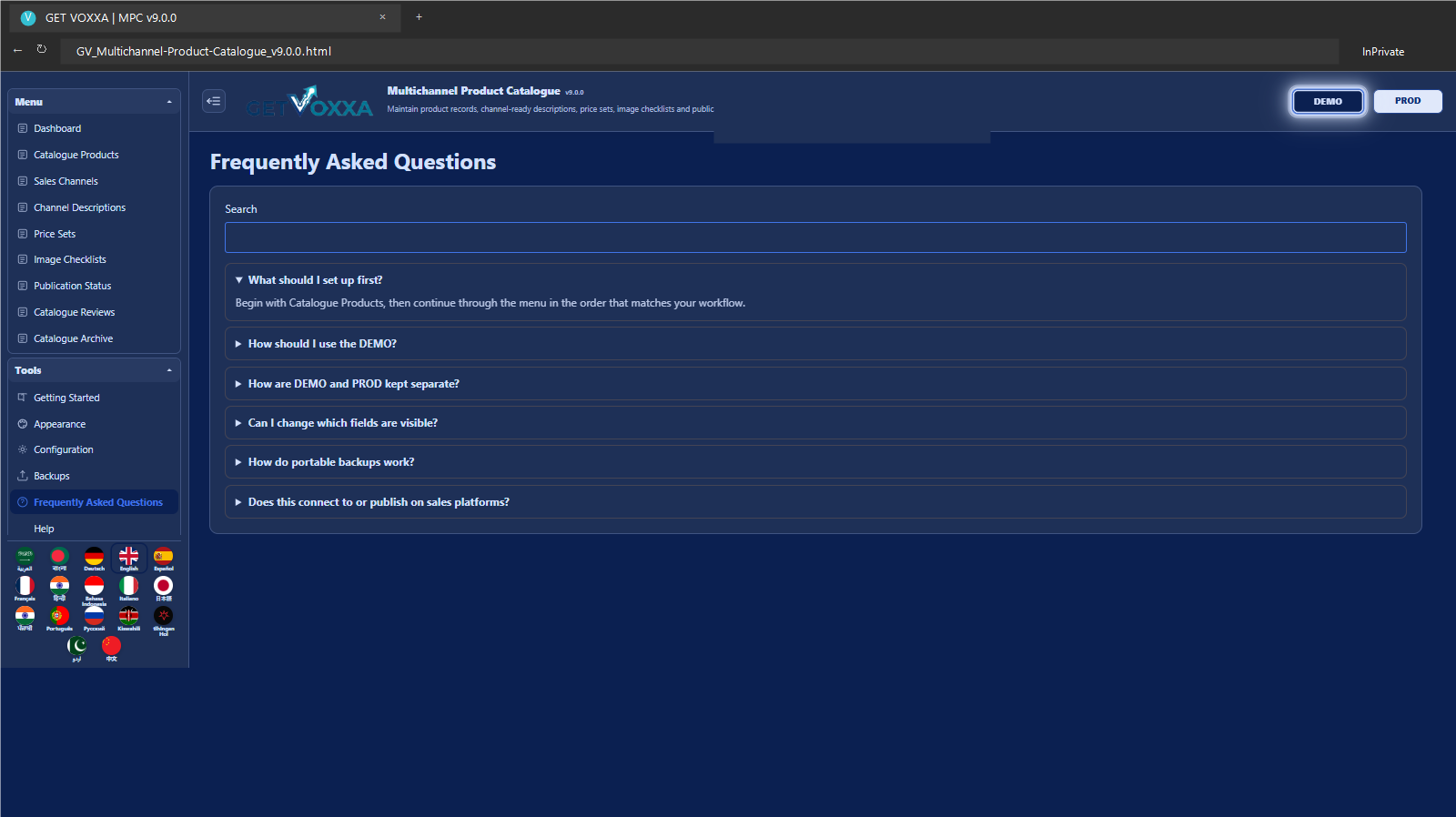Switch to Bahasa Indonesia flag
Image resolution: width=1456 pixels, height=817 pixels.
94,590
